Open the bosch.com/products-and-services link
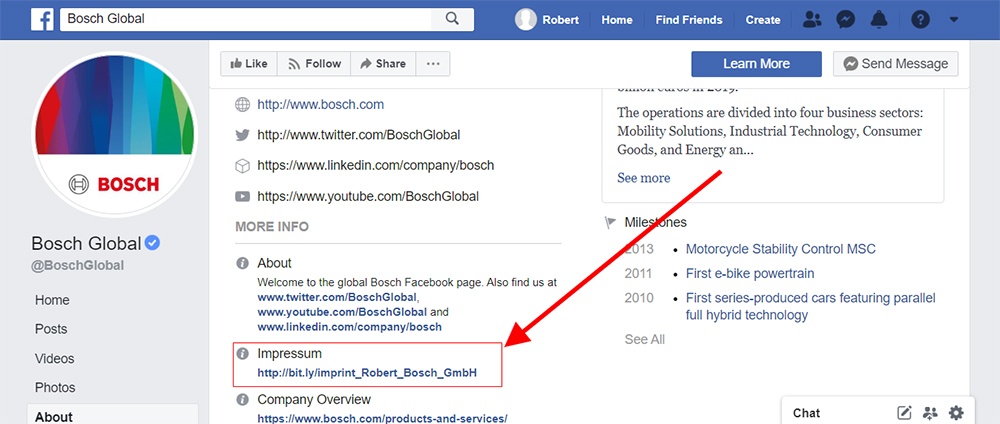 [x=383, y=419]
